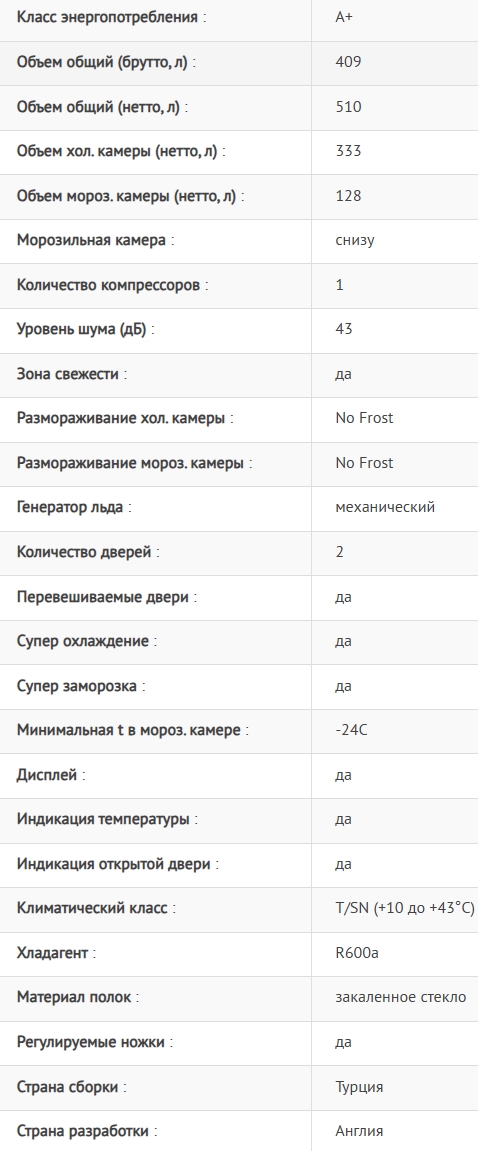478x1151 pixels.
Task: Click the 'Турция' assembly country value
Action: 359,1086
